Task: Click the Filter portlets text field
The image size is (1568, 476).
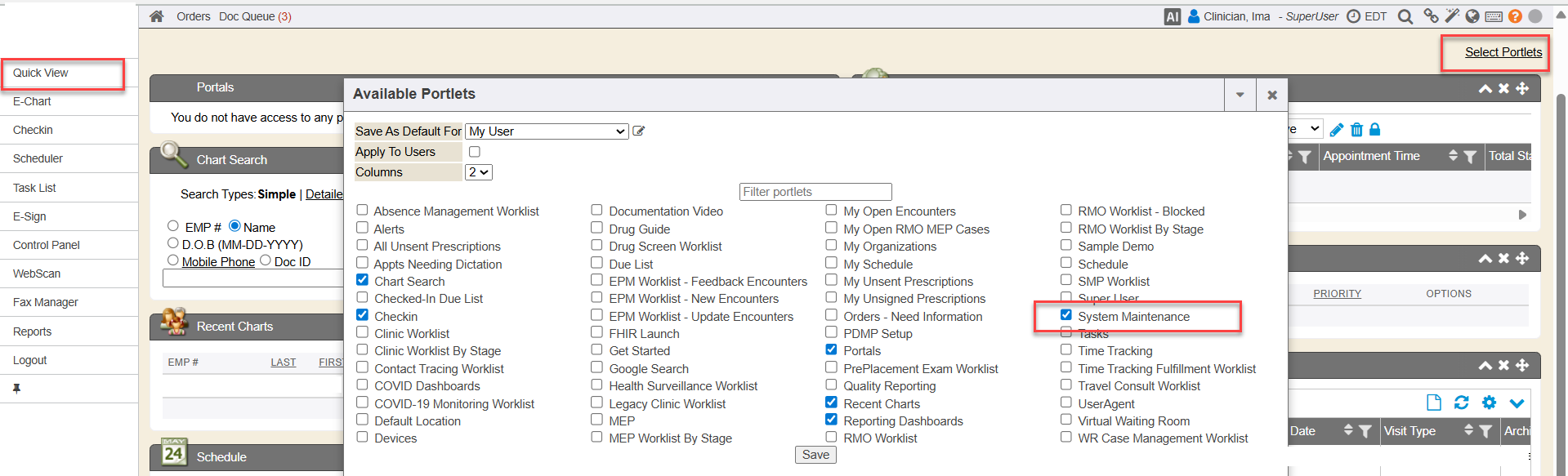Action: coord(815,192)
